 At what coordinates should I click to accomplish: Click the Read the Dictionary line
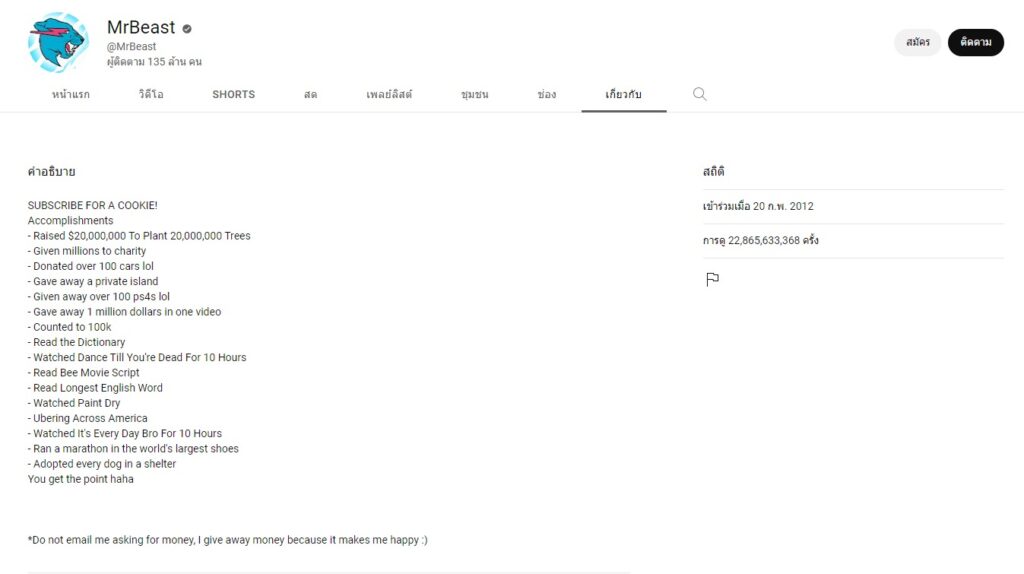click(76, 342)
